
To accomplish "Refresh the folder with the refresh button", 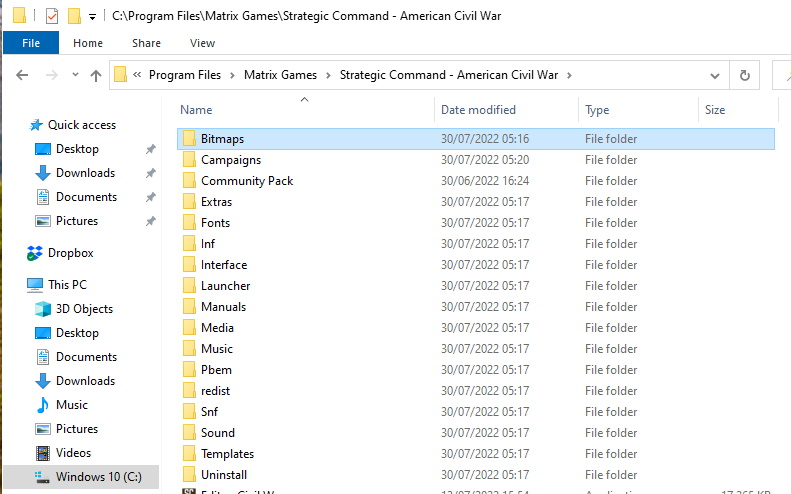I will pyautogui.click(x=744, y=75).
